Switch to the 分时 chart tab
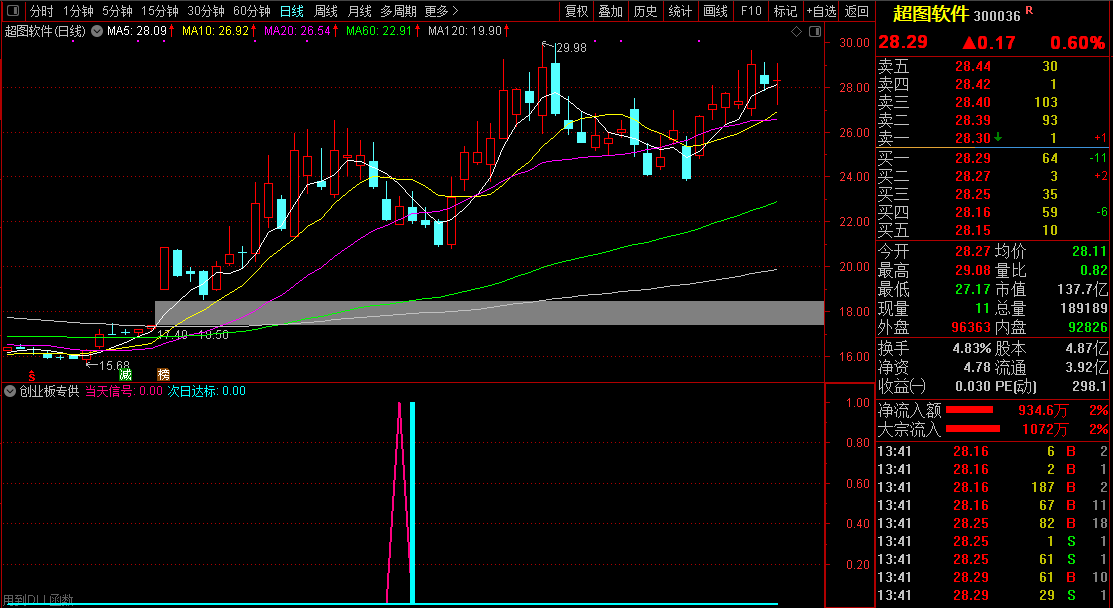 click(41, 12)
